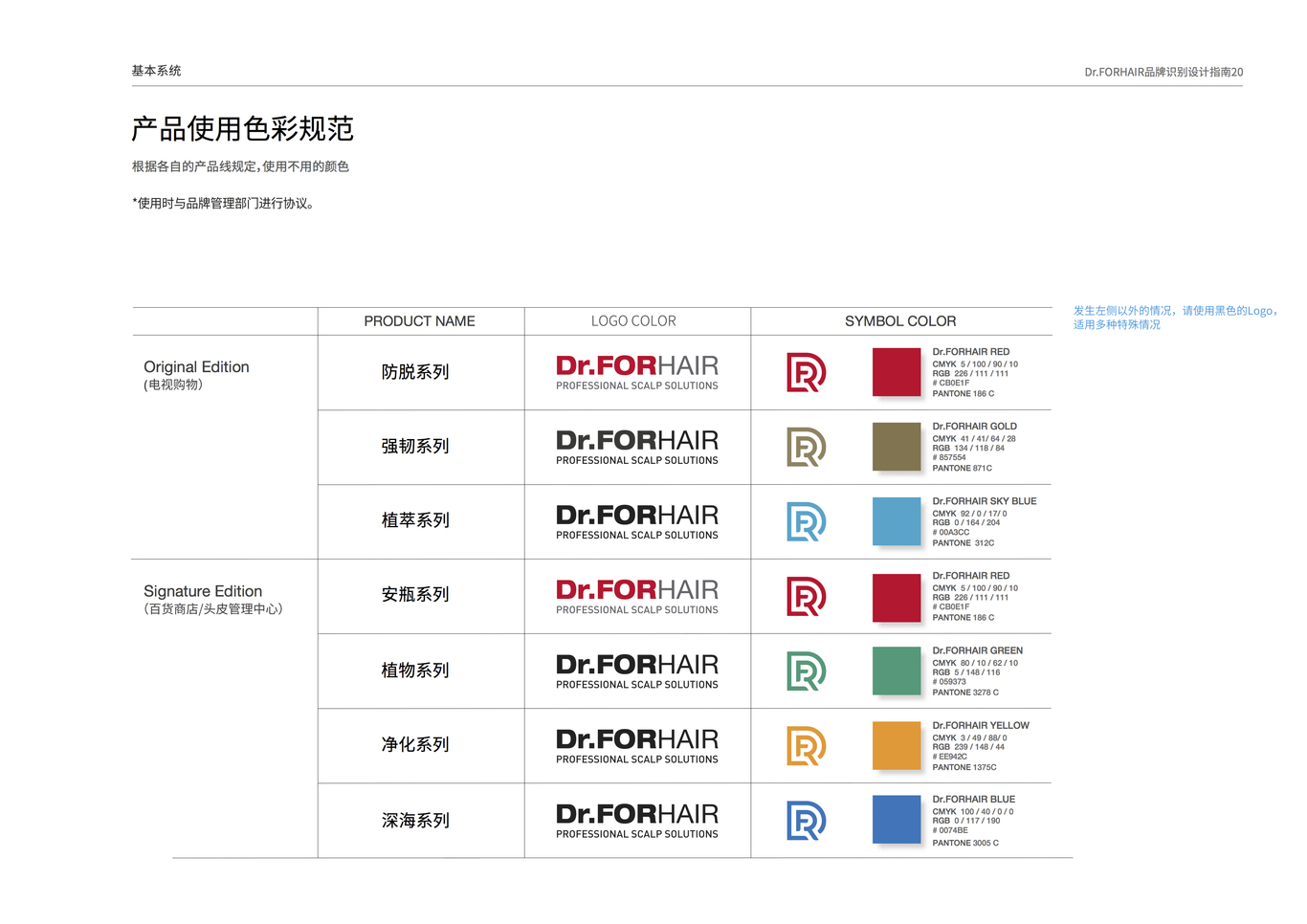Select the black Dr.FORHAIR logo in 强韧系列 row

pyautogui.click(x=637, y=447)
